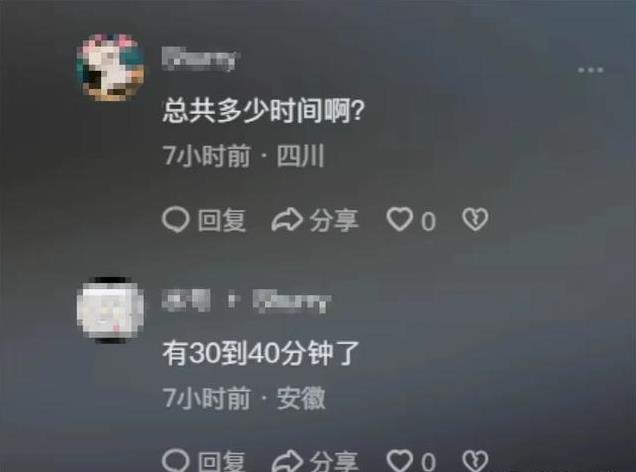
Task: Like the comment '有30到40分钟了' with the heart
Action: [x=400, y=461]
